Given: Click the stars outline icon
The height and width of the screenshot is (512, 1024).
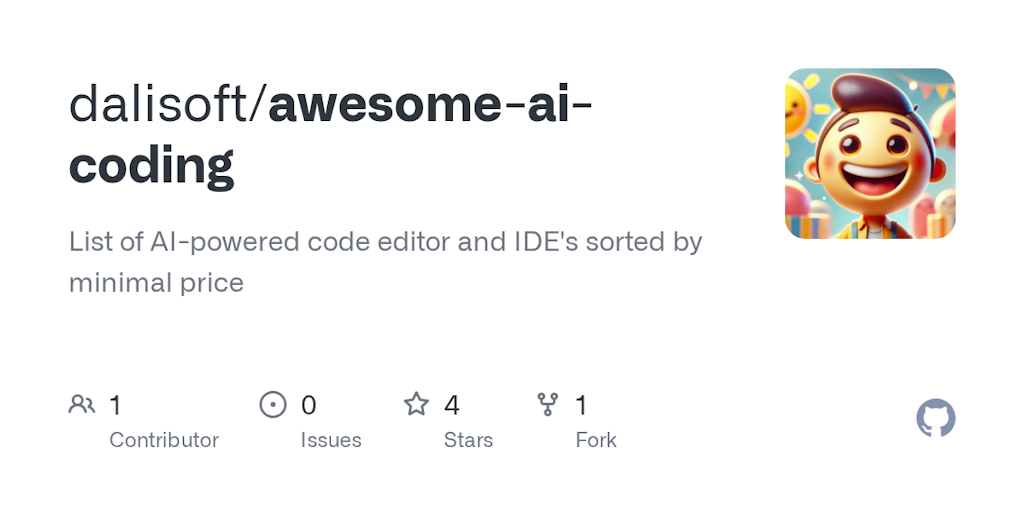Looking at the screenshot, I should 416,405.
